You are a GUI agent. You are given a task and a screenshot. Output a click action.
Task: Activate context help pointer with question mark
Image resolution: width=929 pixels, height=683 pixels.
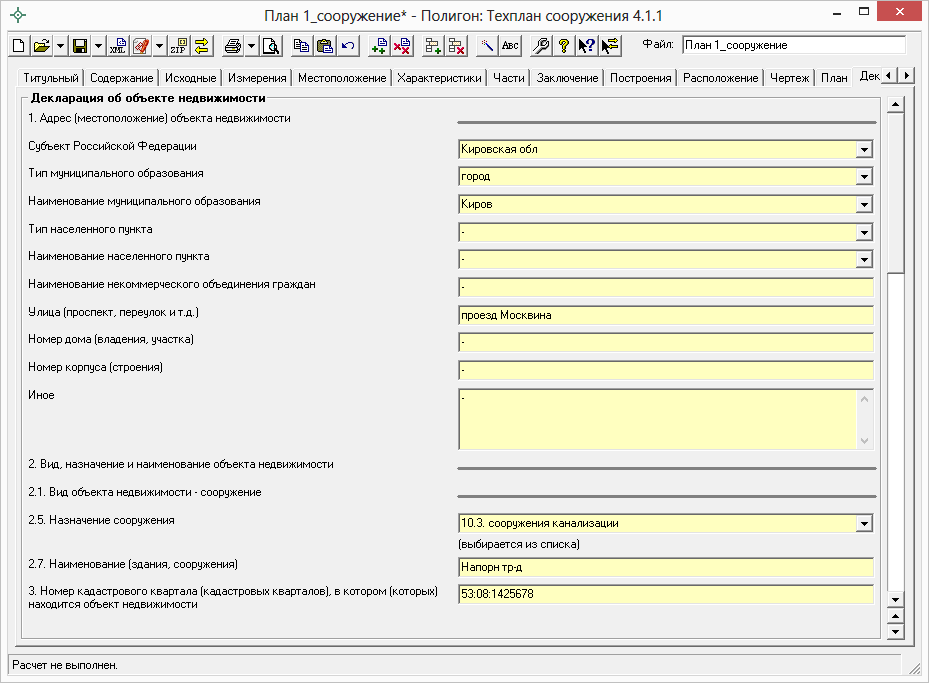587,46
